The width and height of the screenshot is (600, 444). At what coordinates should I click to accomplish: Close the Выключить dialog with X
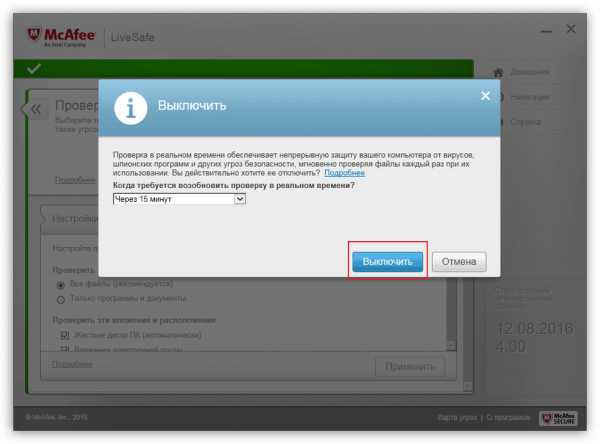click(485, 96)
